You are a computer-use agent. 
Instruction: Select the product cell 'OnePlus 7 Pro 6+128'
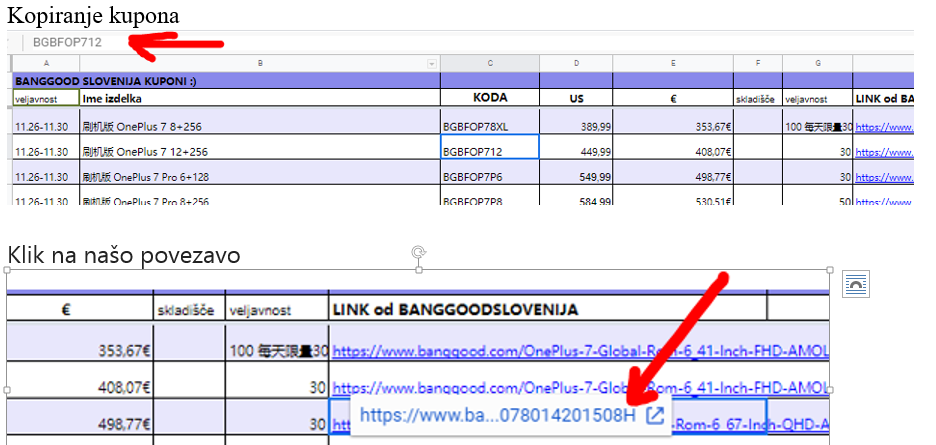tap(260, 174)
